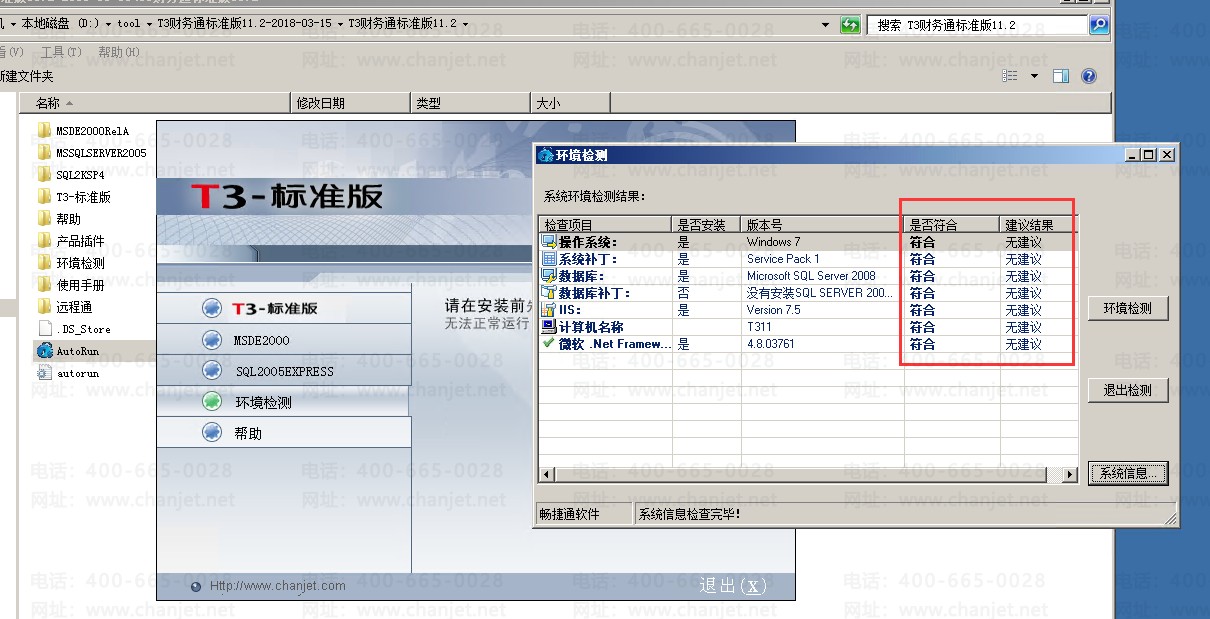Click the 检查项目 column header
This screenshot has width=1210, height=619.
pyautogui.click(x=605, y=225)
